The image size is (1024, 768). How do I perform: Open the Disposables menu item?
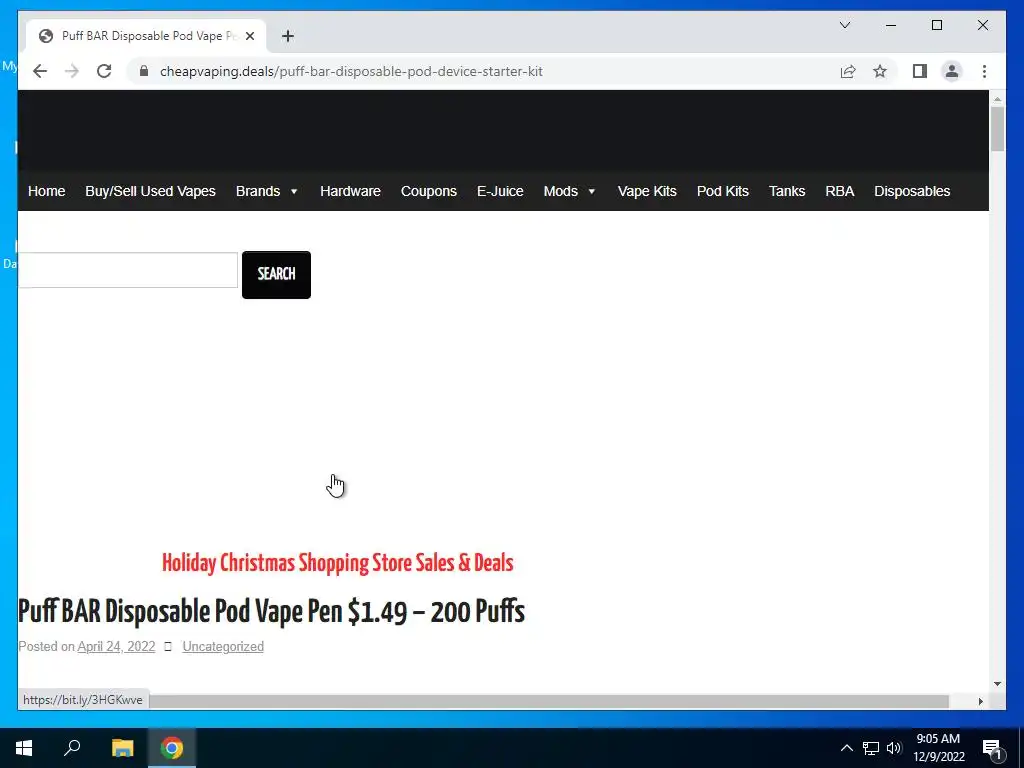pyautogui.click(x=912, y=191)
